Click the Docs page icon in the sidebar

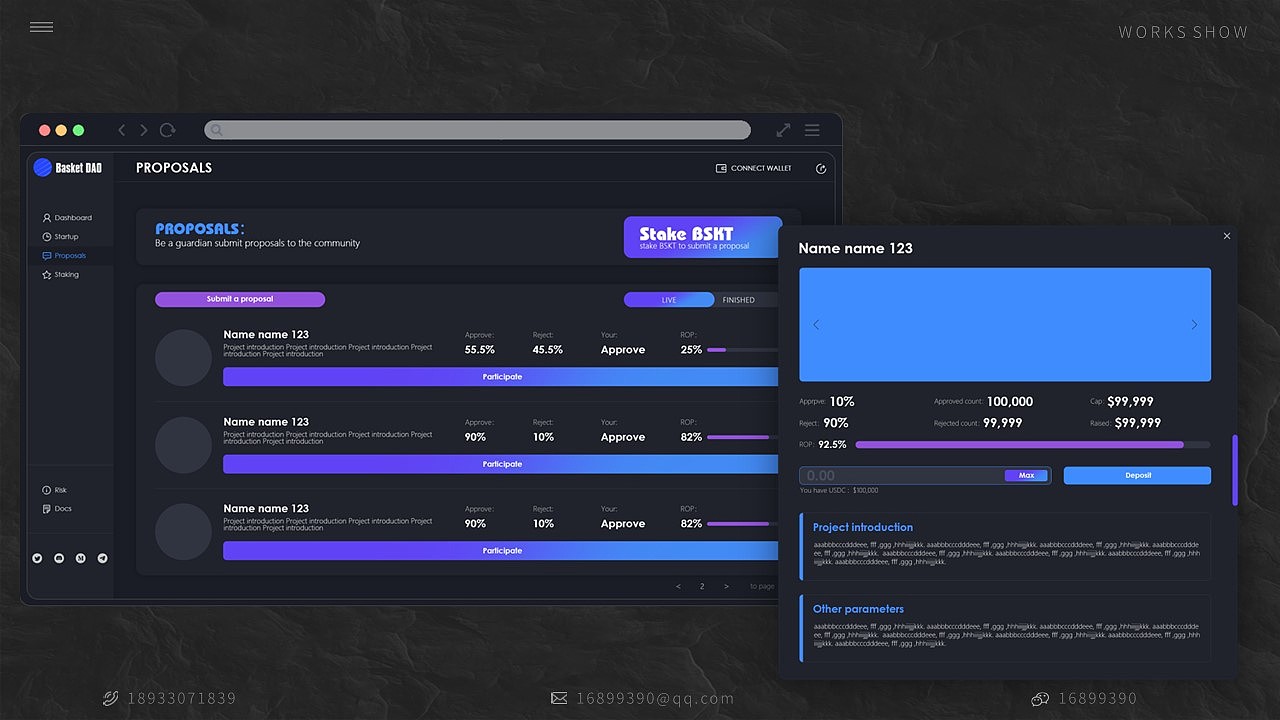(46, 509)
